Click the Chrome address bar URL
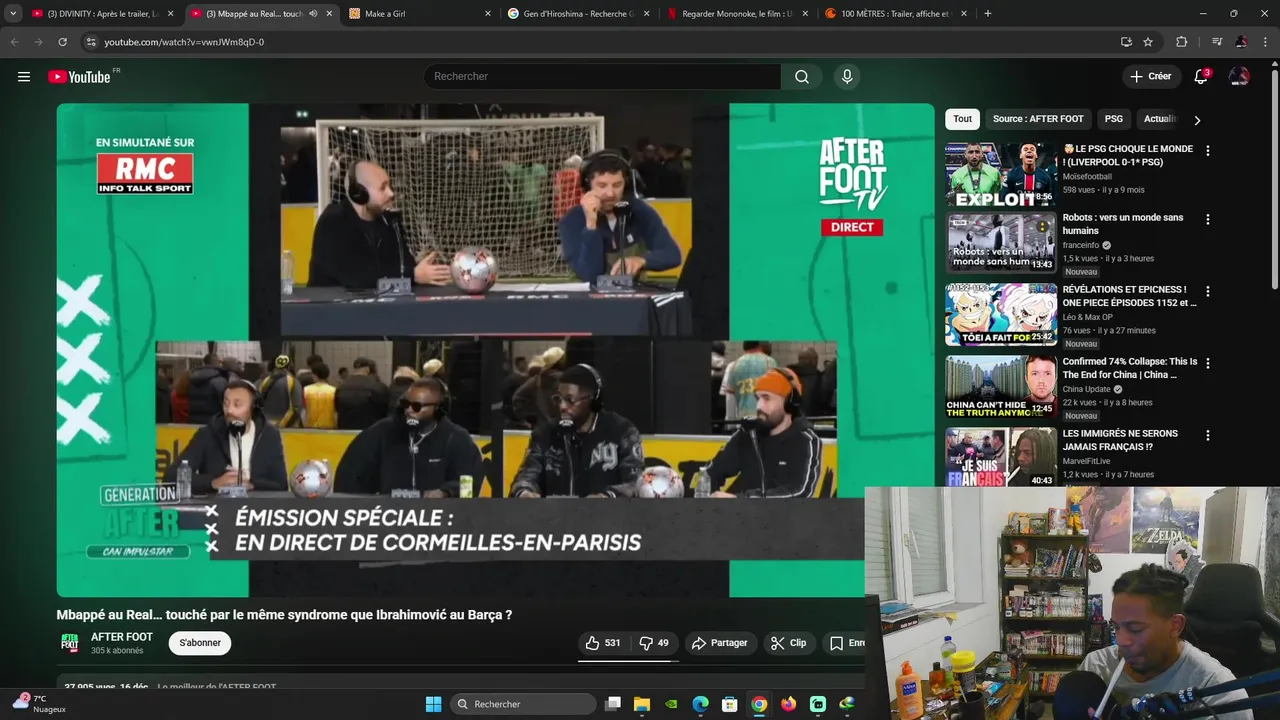The width and height of the screenshot is (1280, 720). coord(184,42)
